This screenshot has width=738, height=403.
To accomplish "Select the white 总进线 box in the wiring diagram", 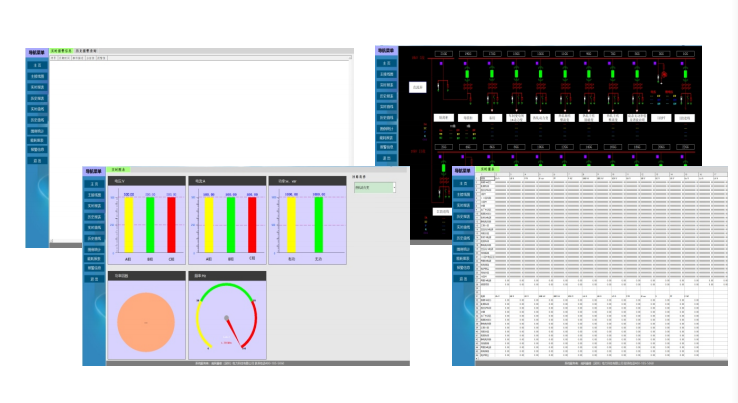I will [x=419, y=88].
